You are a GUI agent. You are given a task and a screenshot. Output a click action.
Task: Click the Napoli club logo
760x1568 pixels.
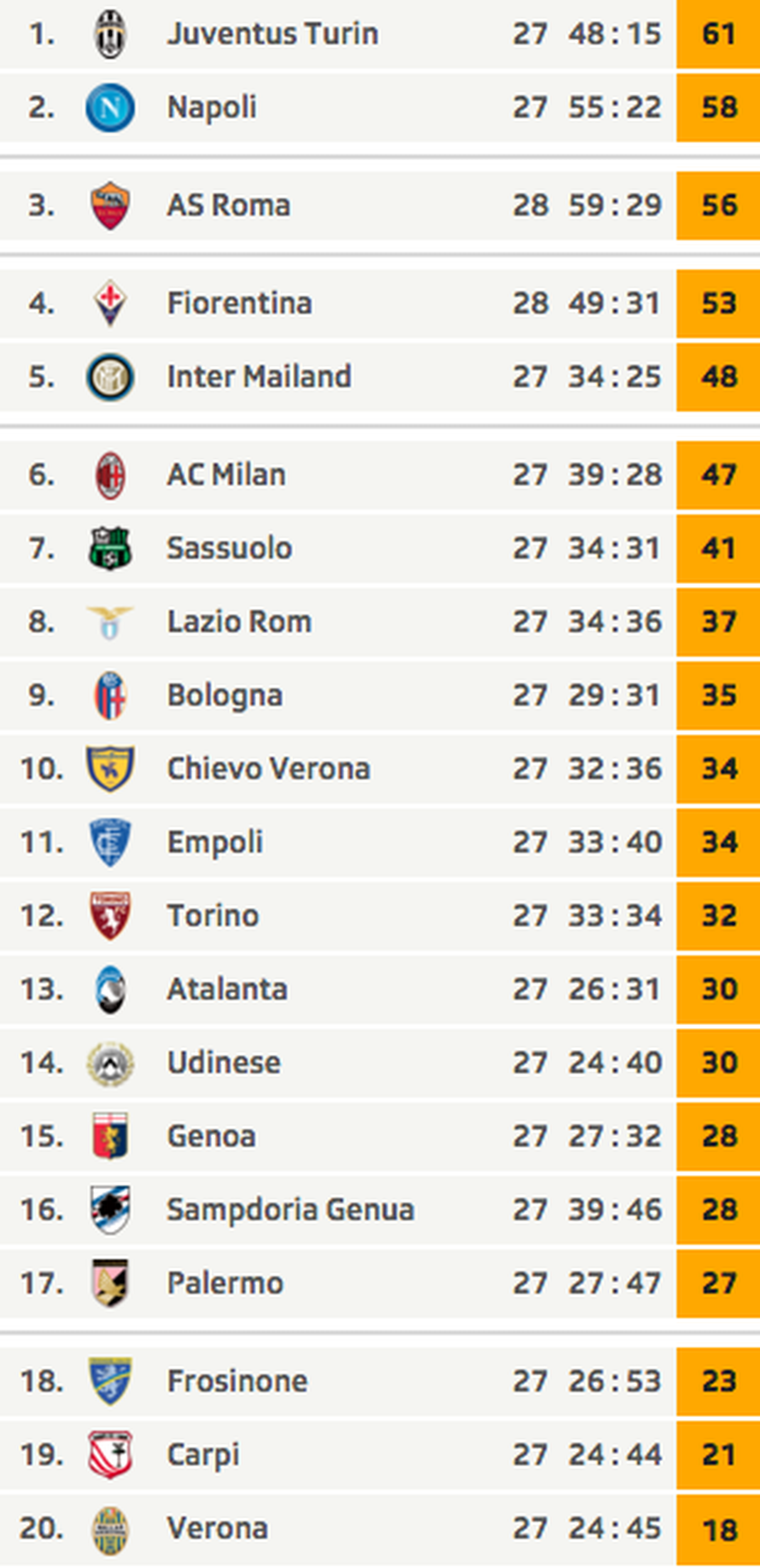(110, 108)
